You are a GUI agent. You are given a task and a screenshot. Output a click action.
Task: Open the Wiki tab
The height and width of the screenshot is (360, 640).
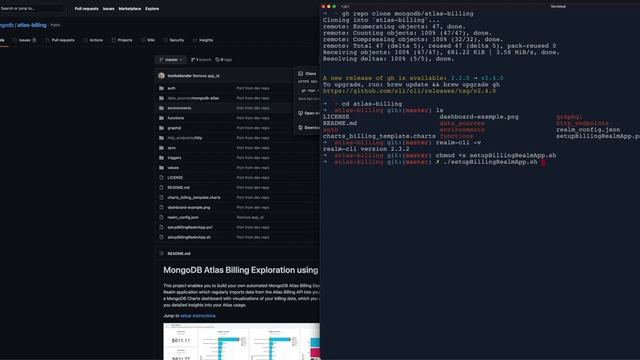148,40
